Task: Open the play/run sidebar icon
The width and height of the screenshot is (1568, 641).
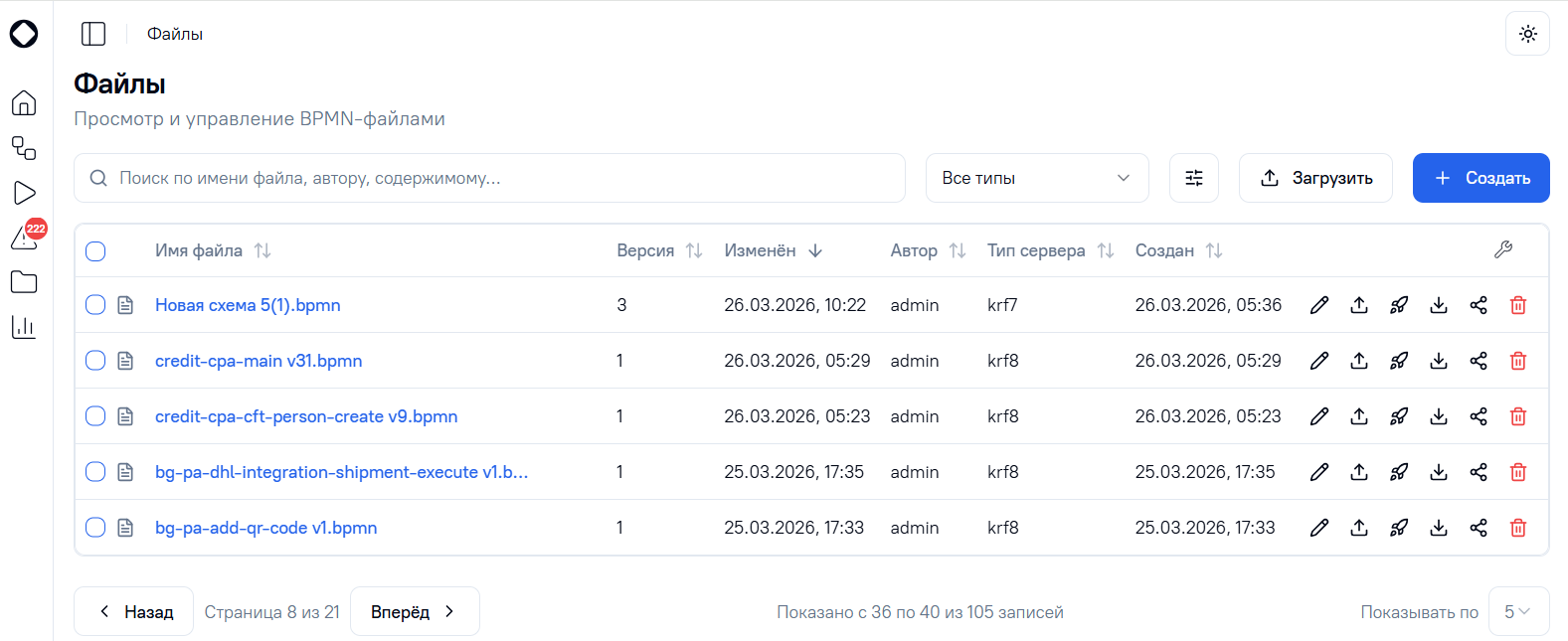Action: tap(24, 193)
